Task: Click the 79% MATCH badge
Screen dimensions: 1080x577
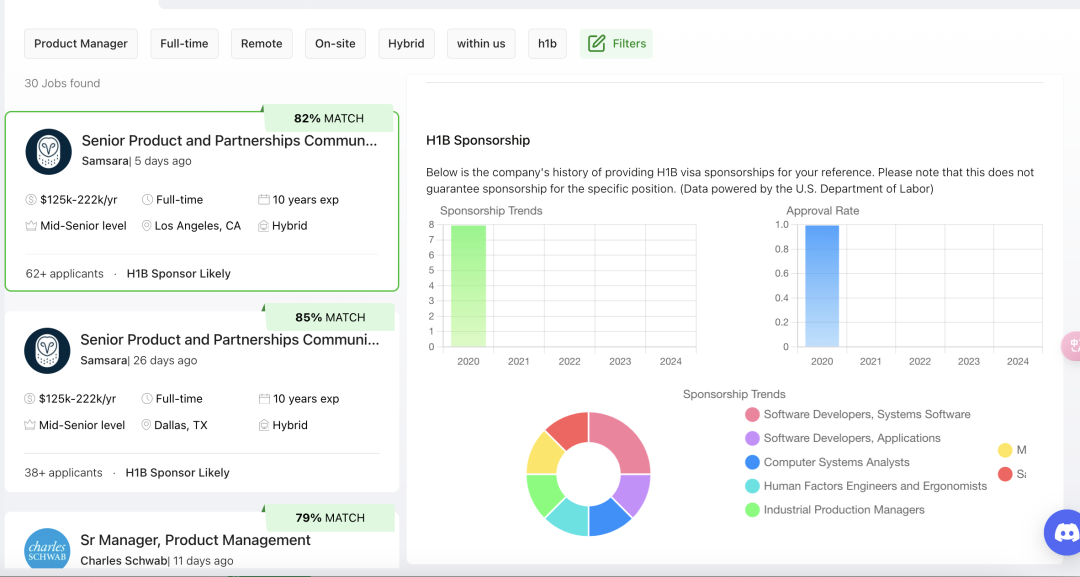Action: [x=330, y=518]
